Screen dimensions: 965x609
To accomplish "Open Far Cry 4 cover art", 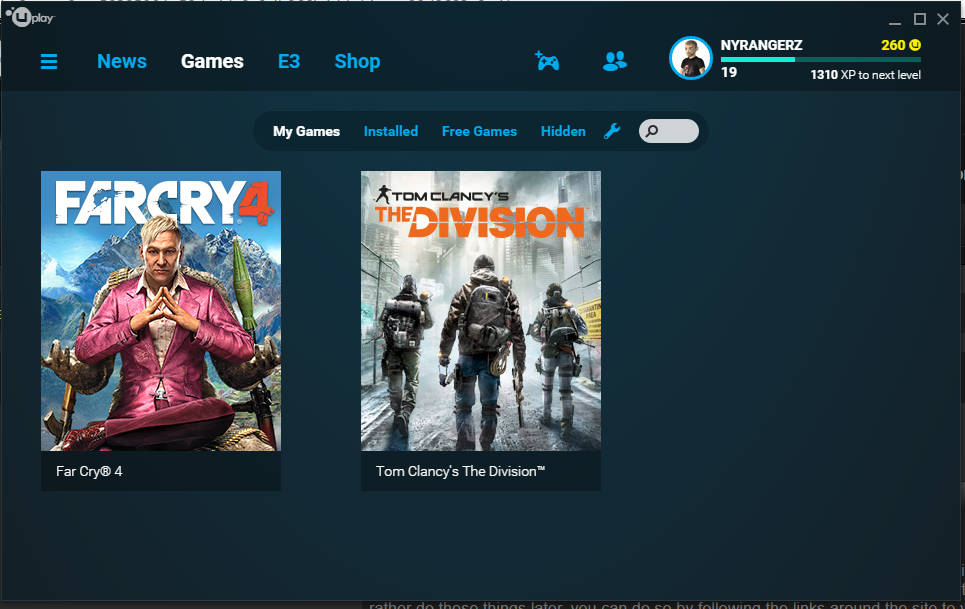I will [x=161, y=311].
